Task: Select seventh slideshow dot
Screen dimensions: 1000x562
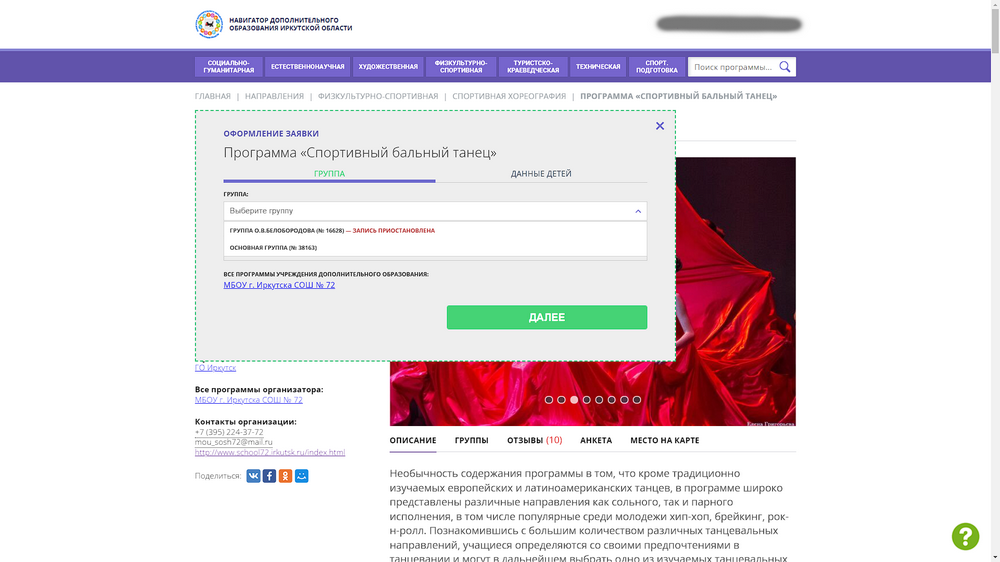Action: pyautogui.click(x=624, y=400)
